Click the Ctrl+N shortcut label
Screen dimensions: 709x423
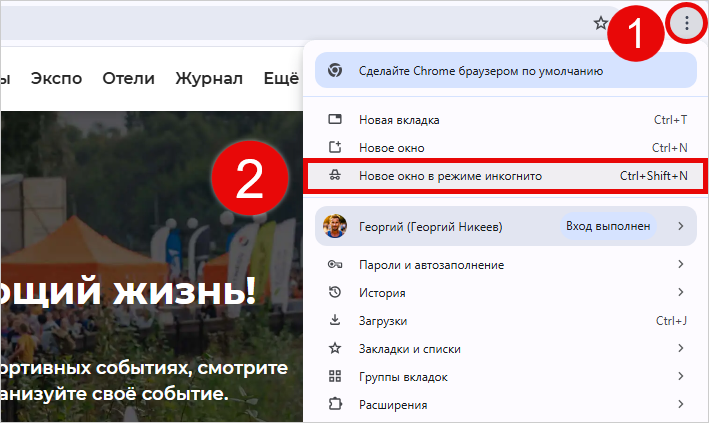670,148
